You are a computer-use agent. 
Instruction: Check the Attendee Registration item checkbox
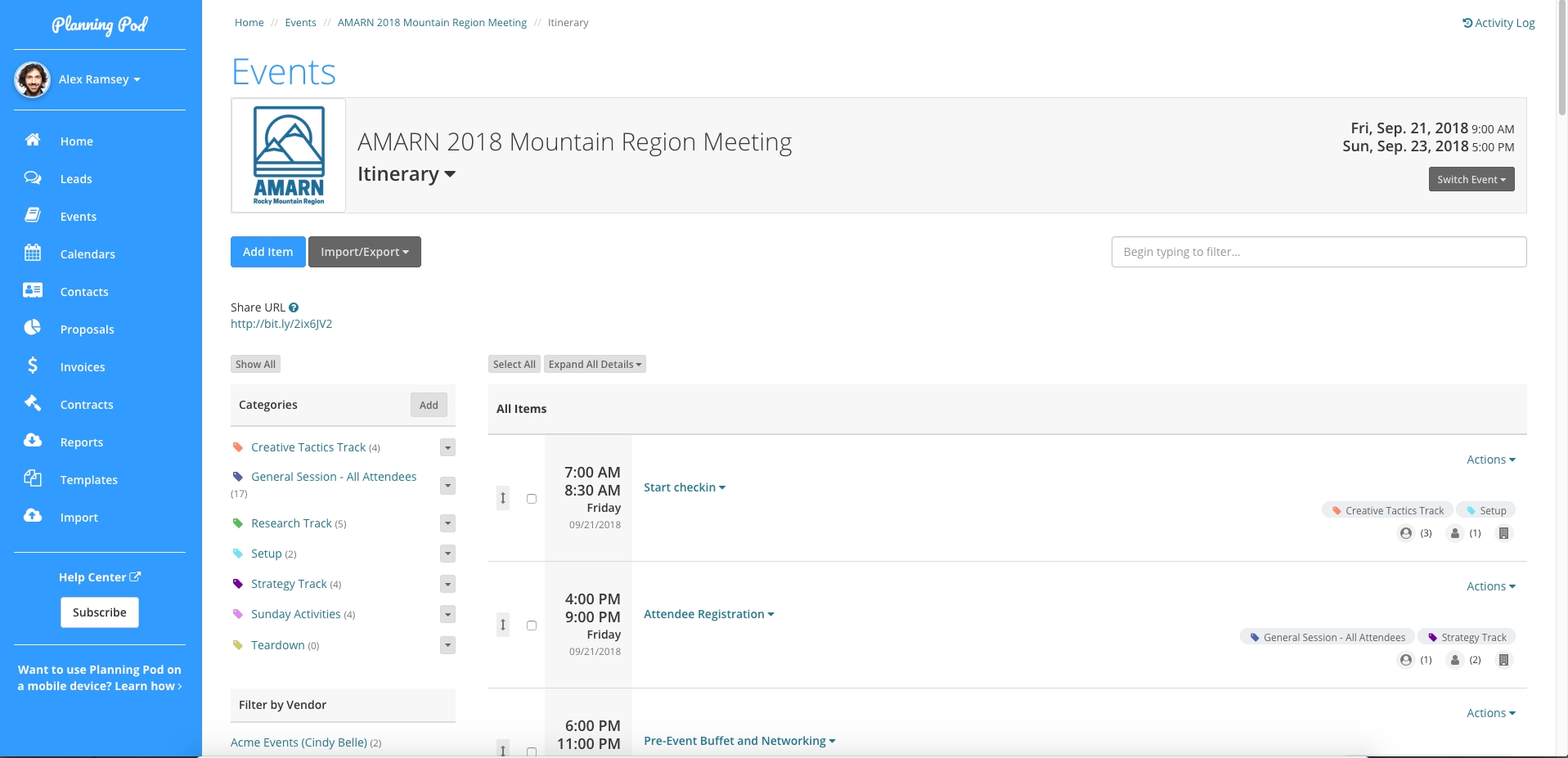pyautogui.click(x=532, y=626)
